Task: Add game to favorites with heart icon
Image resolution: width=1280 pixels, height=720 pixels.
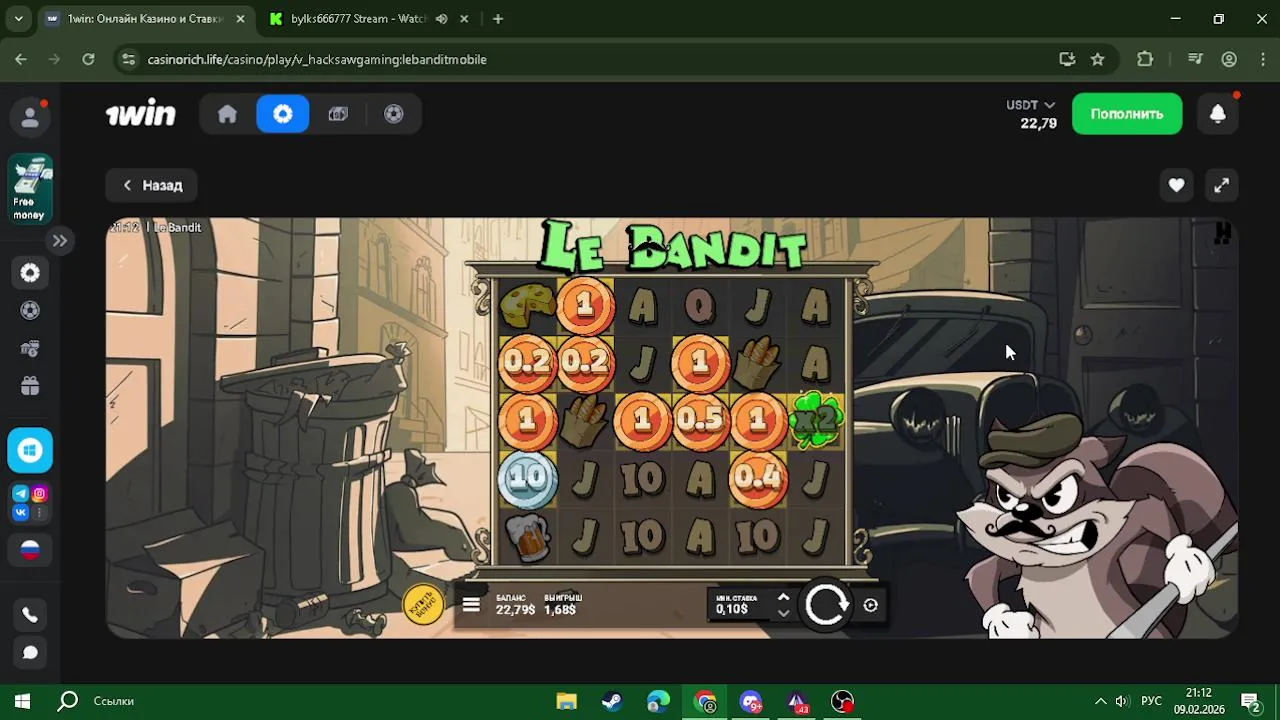Action: (1176, 185)
